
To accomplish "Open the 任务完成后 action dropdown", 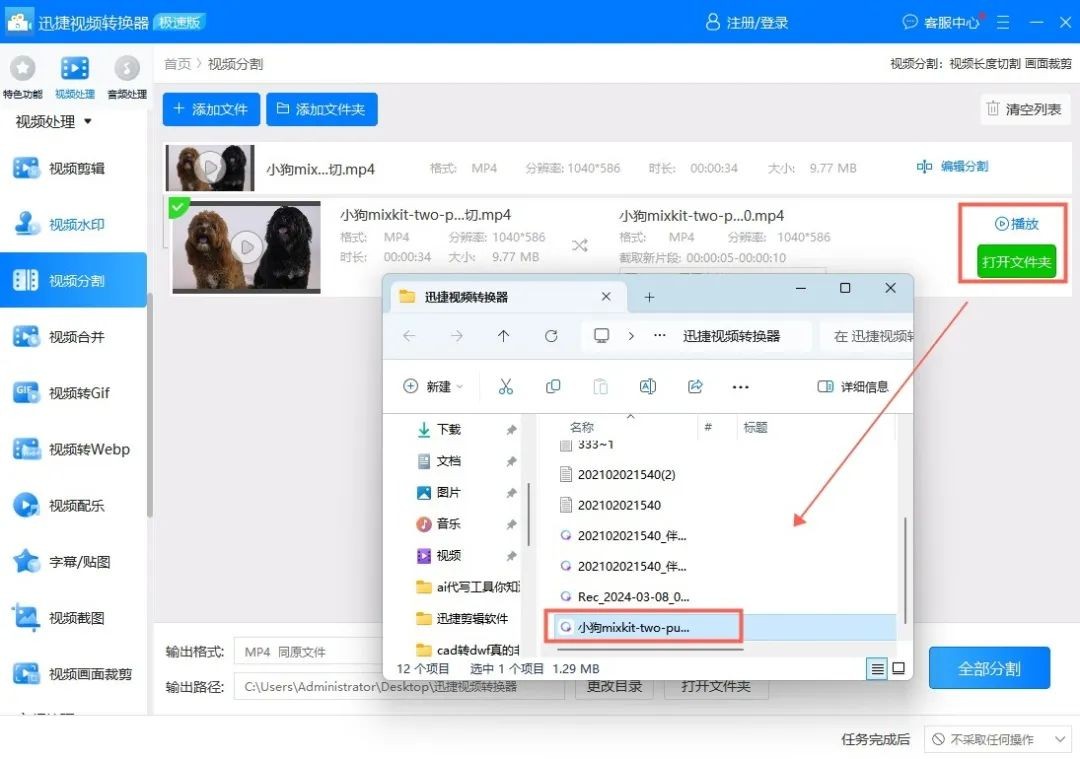I will click(x=997, y=739).
